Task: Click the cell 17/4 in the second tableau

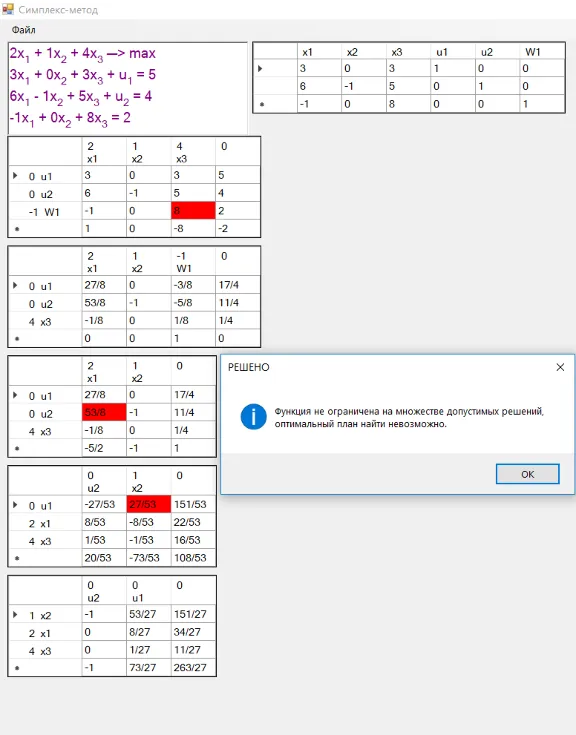Action: 238,285
